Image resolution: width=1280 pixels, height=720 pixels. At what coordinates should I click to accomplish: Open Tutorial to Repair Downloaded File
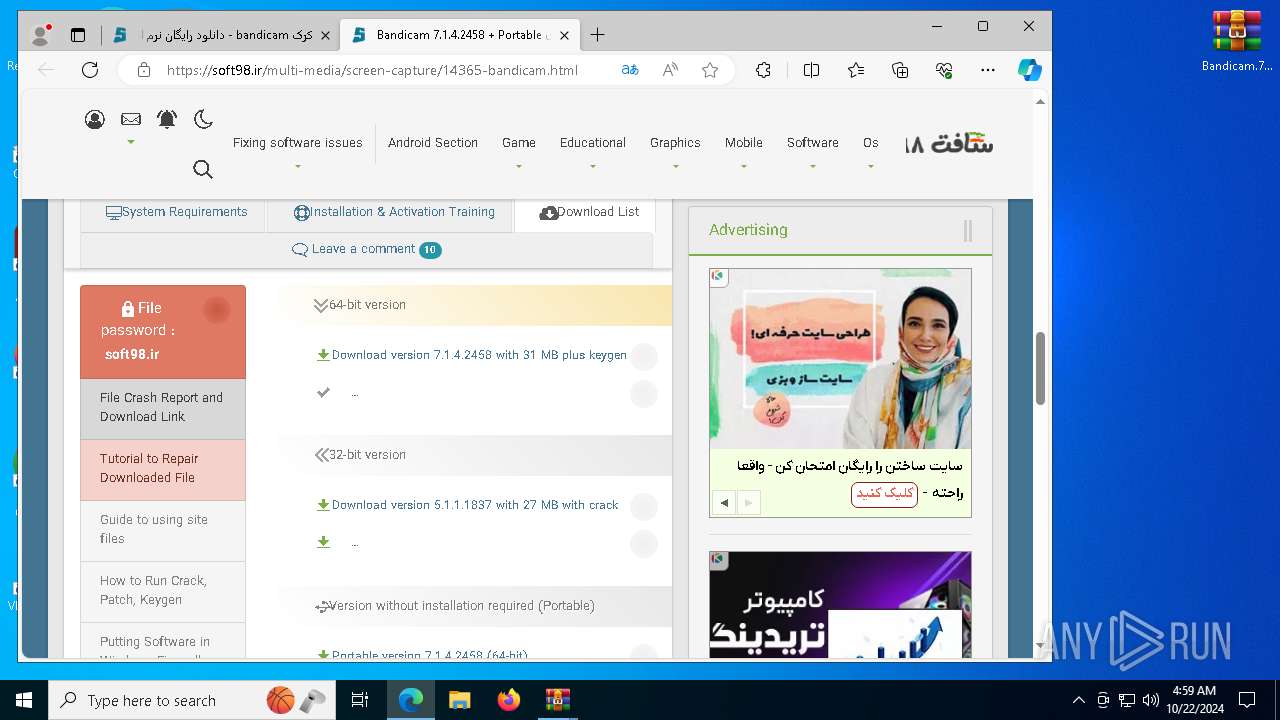[163, 468]
